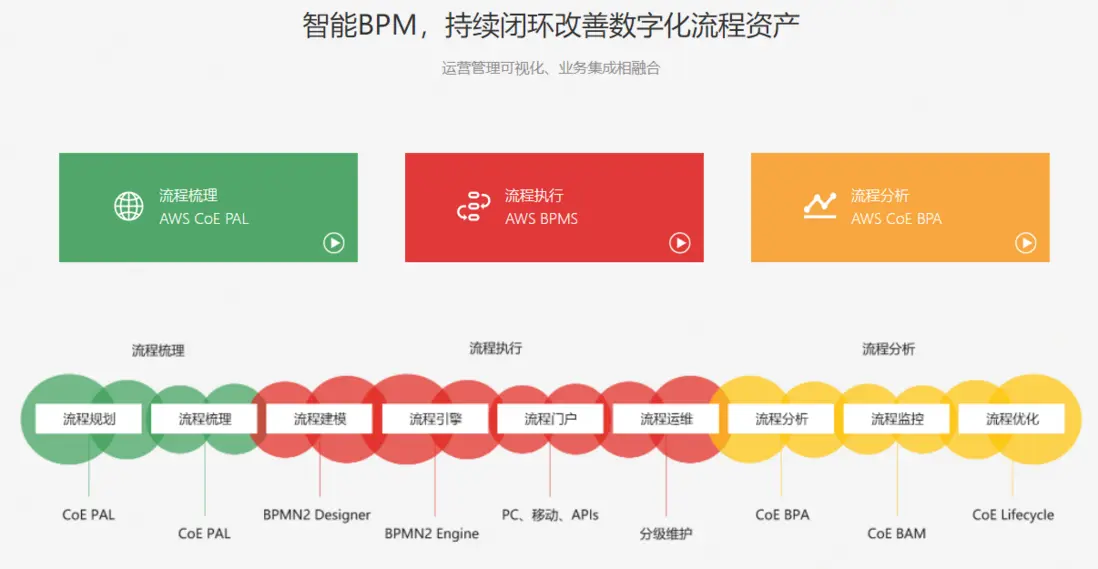The width and height of the screenshot is (1098, 569).
Task: Click the 智能BPM main headline
Action: pos(550,26)
